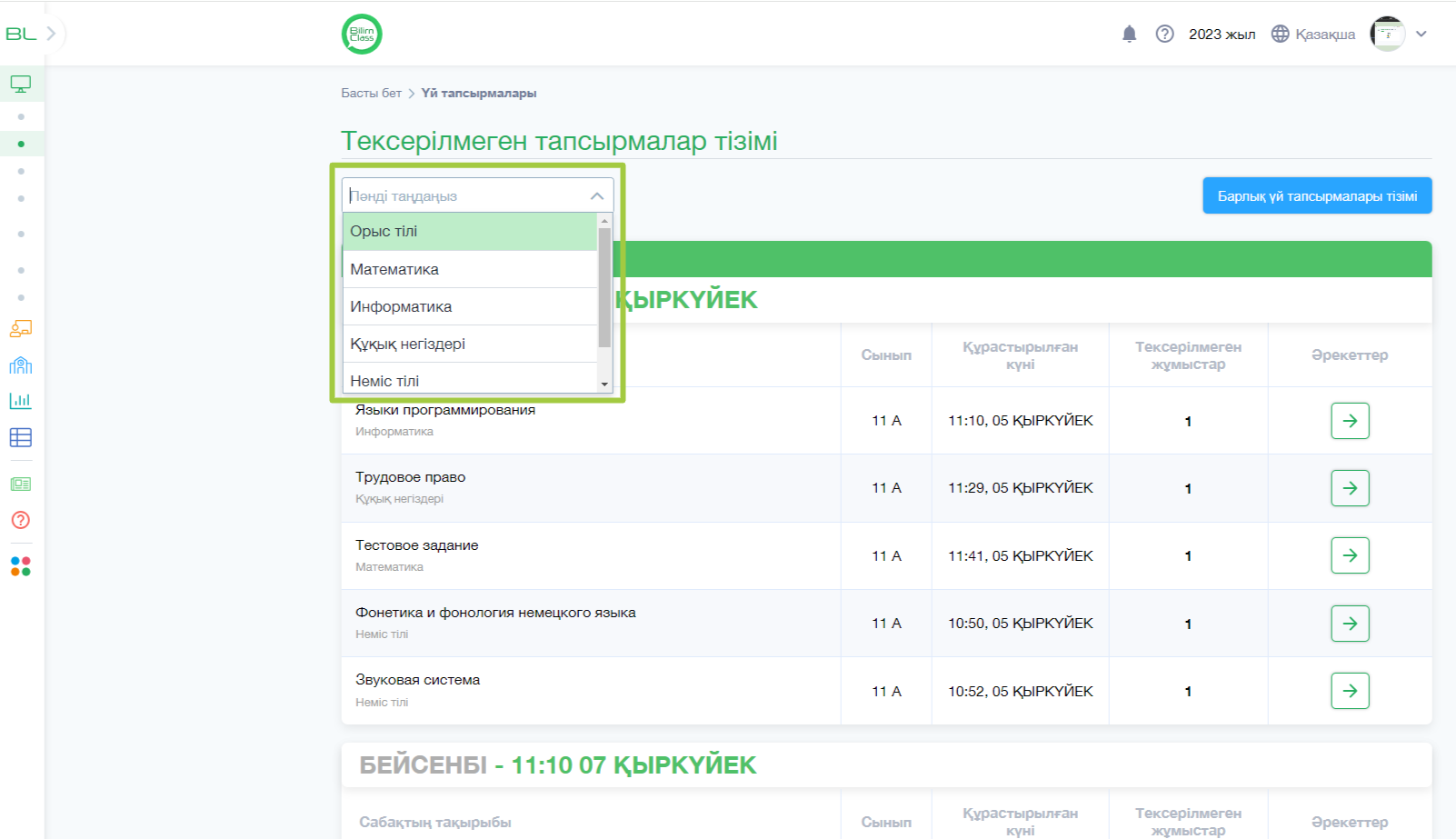Select Орыс тілі from subject dropdown
1456x839 pixels.
(470, 232)
